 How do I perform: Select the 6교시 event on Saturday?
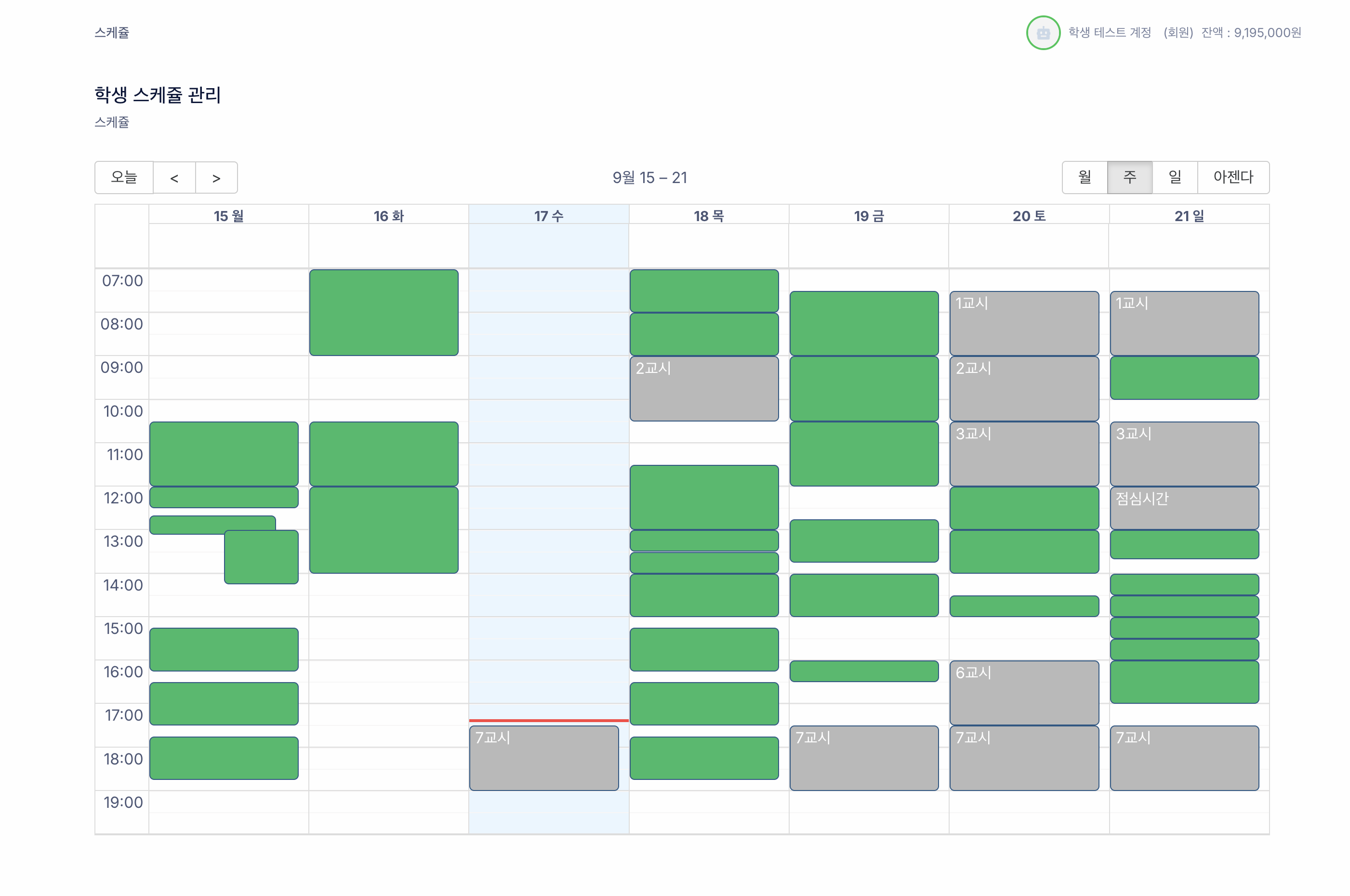tap(1024, 693)
